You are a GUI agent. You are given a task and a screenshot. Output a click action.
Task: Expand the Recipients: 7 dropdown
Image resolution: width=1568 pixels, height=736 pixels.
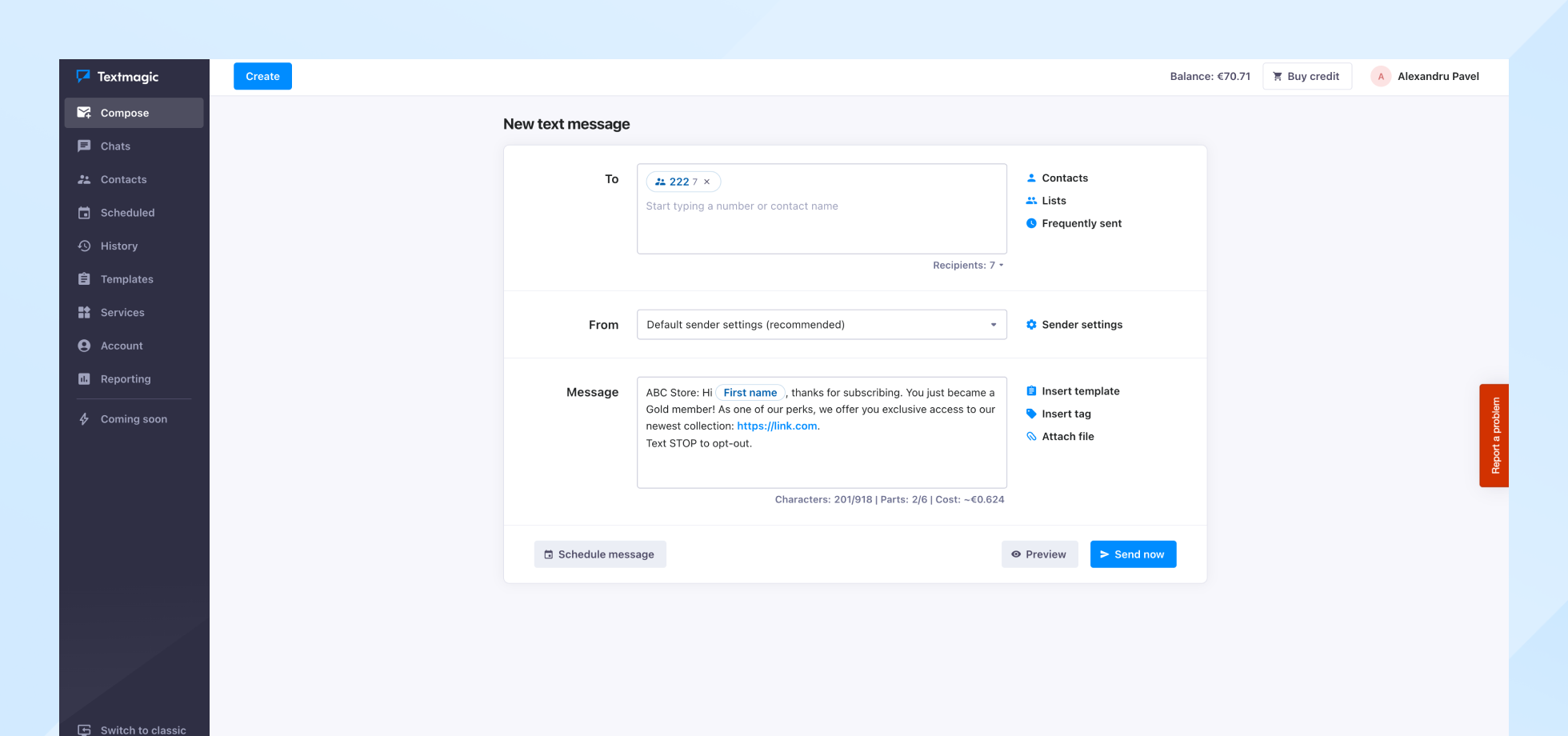tap(968, 266)
